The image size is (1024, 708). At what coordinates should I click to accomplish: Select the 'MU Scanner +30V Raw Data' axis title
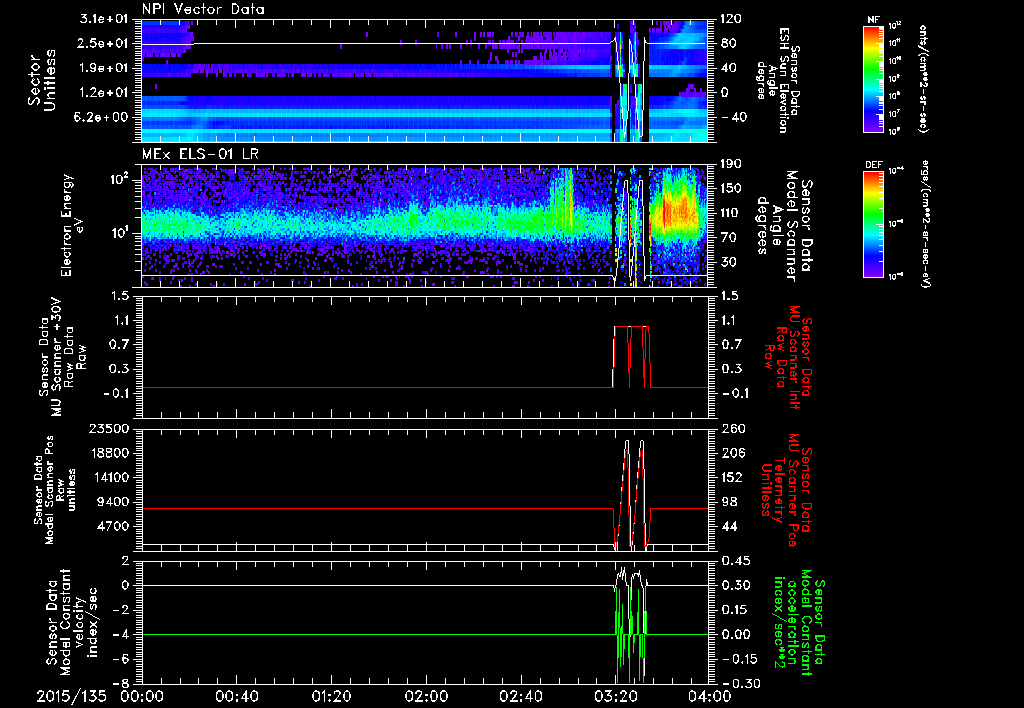pos(63,357)
